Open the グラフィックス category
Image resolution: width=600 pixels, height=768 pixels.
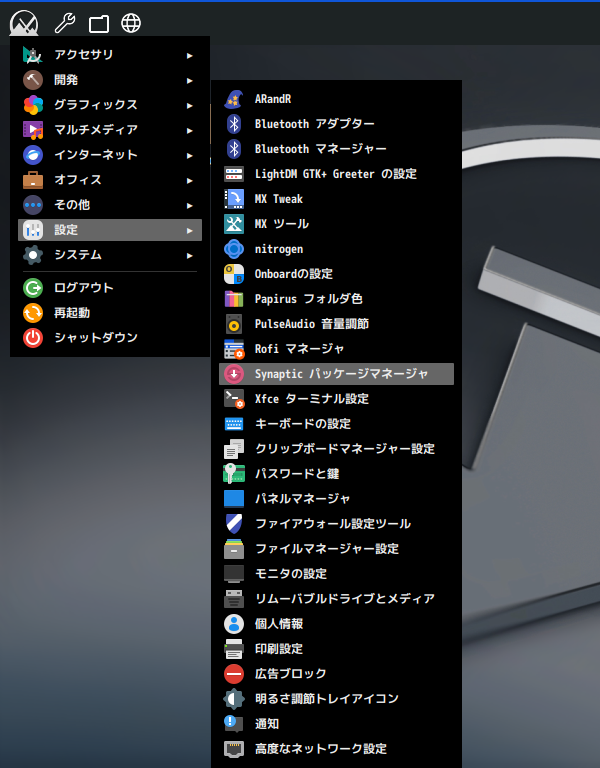[x=110, y=105]
